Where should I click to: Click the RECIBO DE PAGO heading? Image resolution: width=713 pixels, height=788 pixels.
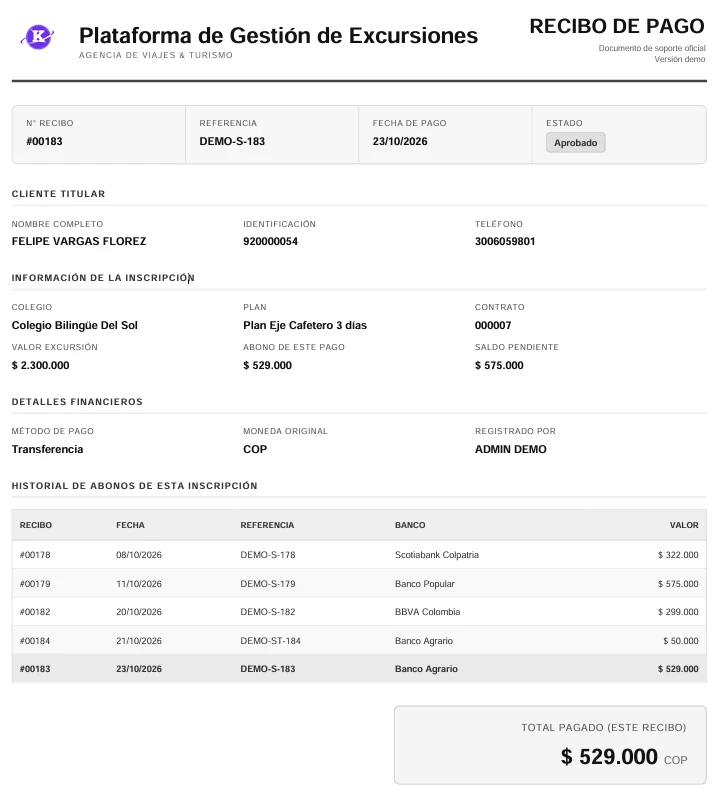[x=617, y=26]
